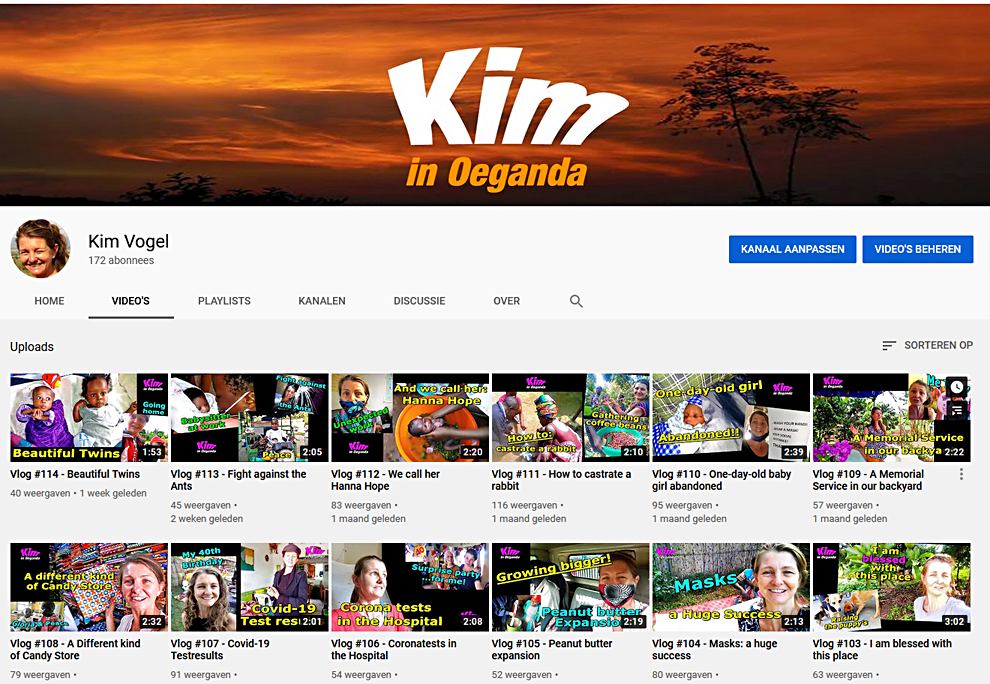
Task: Click the '172 abonnees' subscriber count
Action: (x=121, y=260)
